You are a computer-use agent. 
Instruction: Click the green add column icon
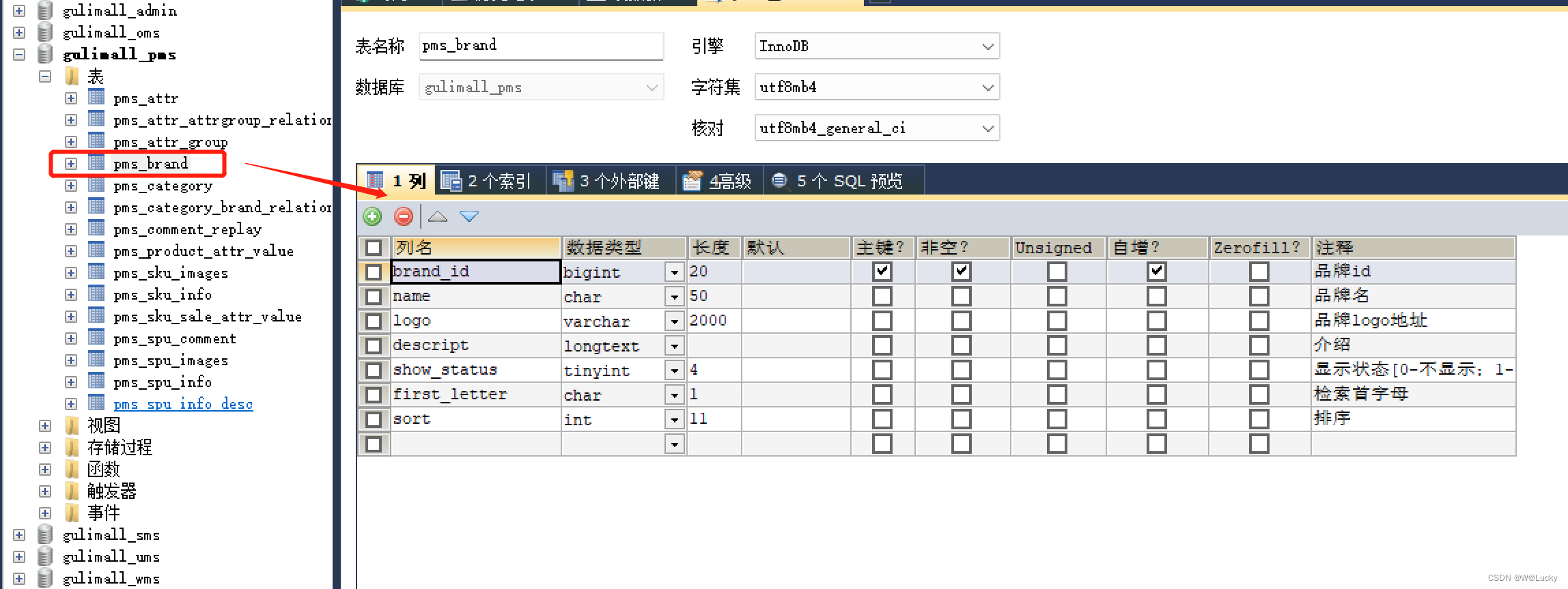click(372, 217)
